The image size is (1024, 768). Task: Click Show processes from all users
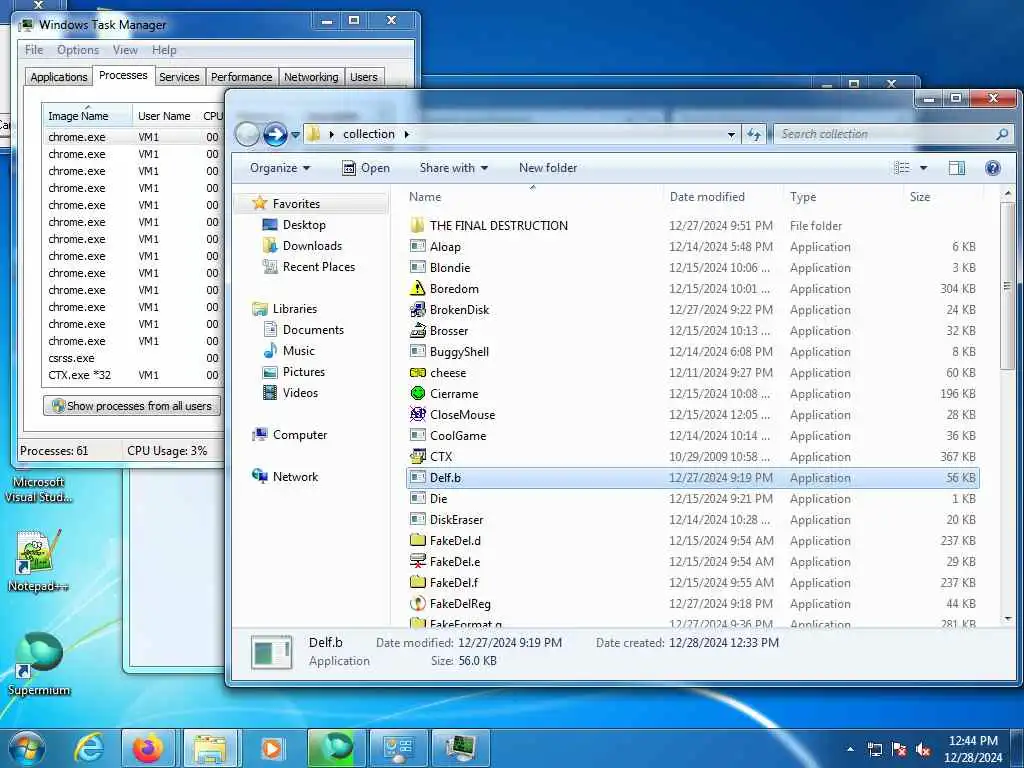point(132,406)
